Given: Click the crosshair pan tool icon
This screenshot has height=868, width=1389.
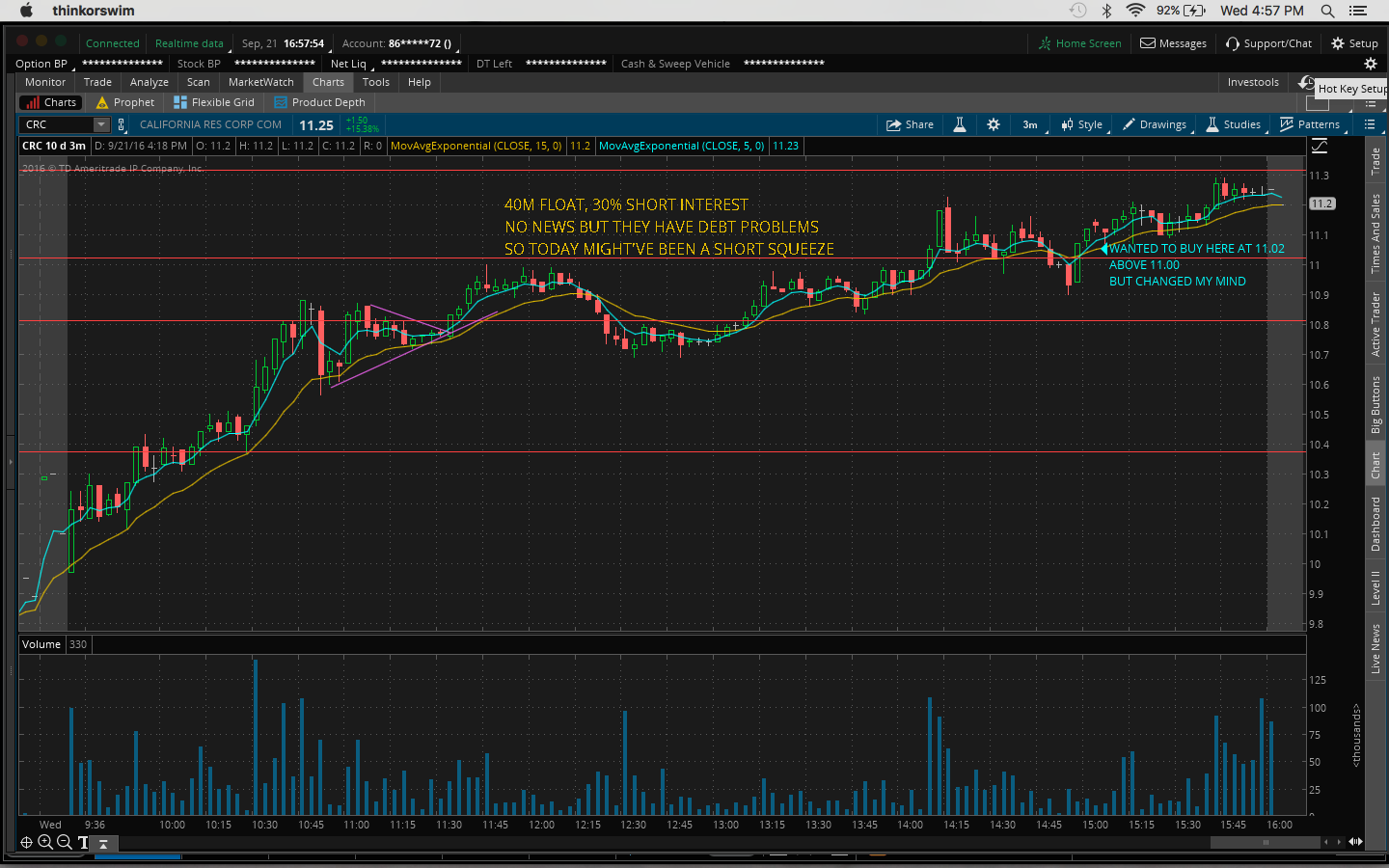Looking at the screenshot, I should (x=26, y=842).
